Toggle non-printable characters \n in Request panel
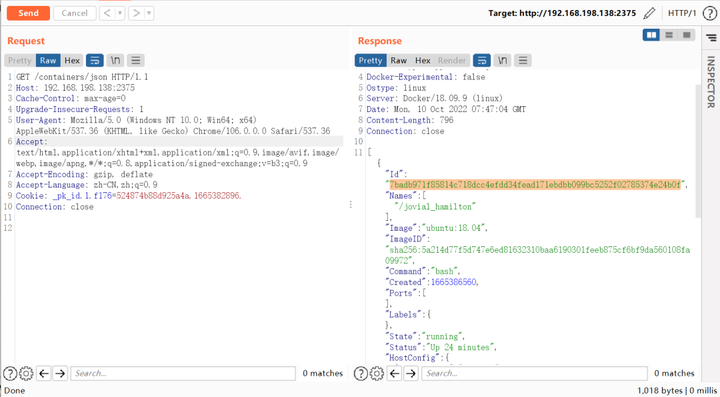The width and height of the screenshot is (720, 397). 115,60
